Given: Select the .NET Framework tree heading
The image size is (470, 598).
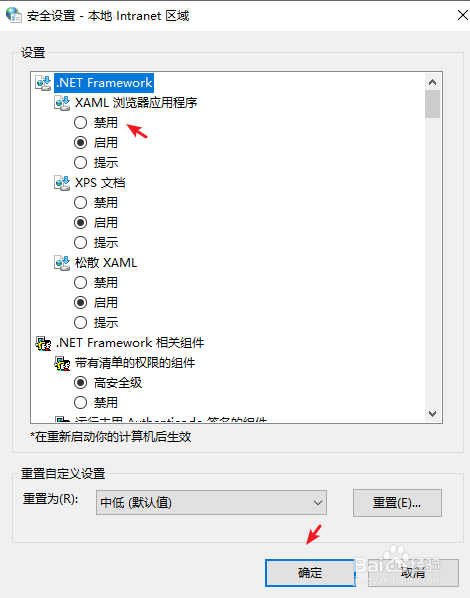Looking at the screenshot, I should tap(104, 83).
